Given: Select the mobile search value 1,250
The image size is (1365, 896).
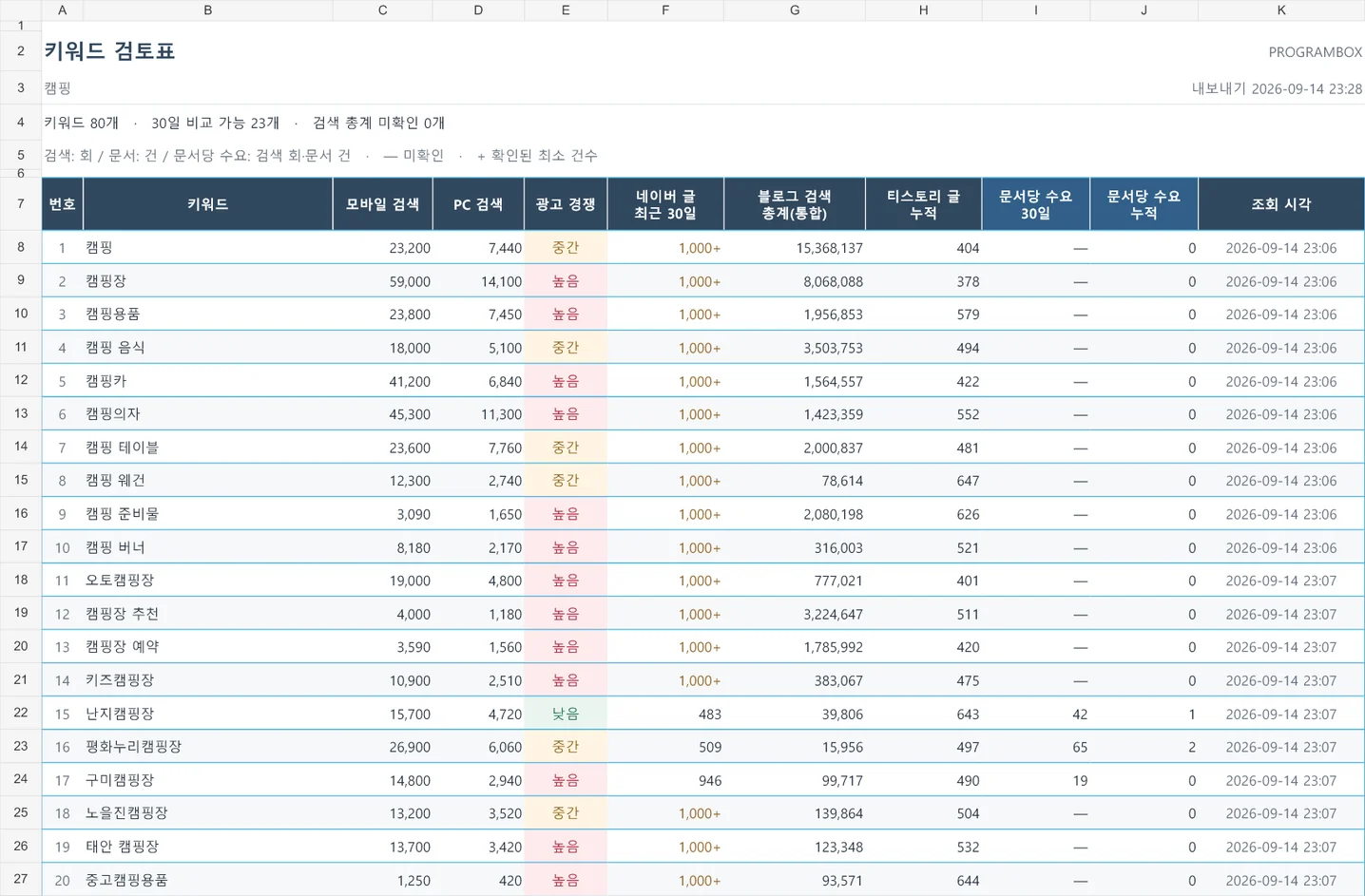Looking at the screenshot, I should click(413, 881).
